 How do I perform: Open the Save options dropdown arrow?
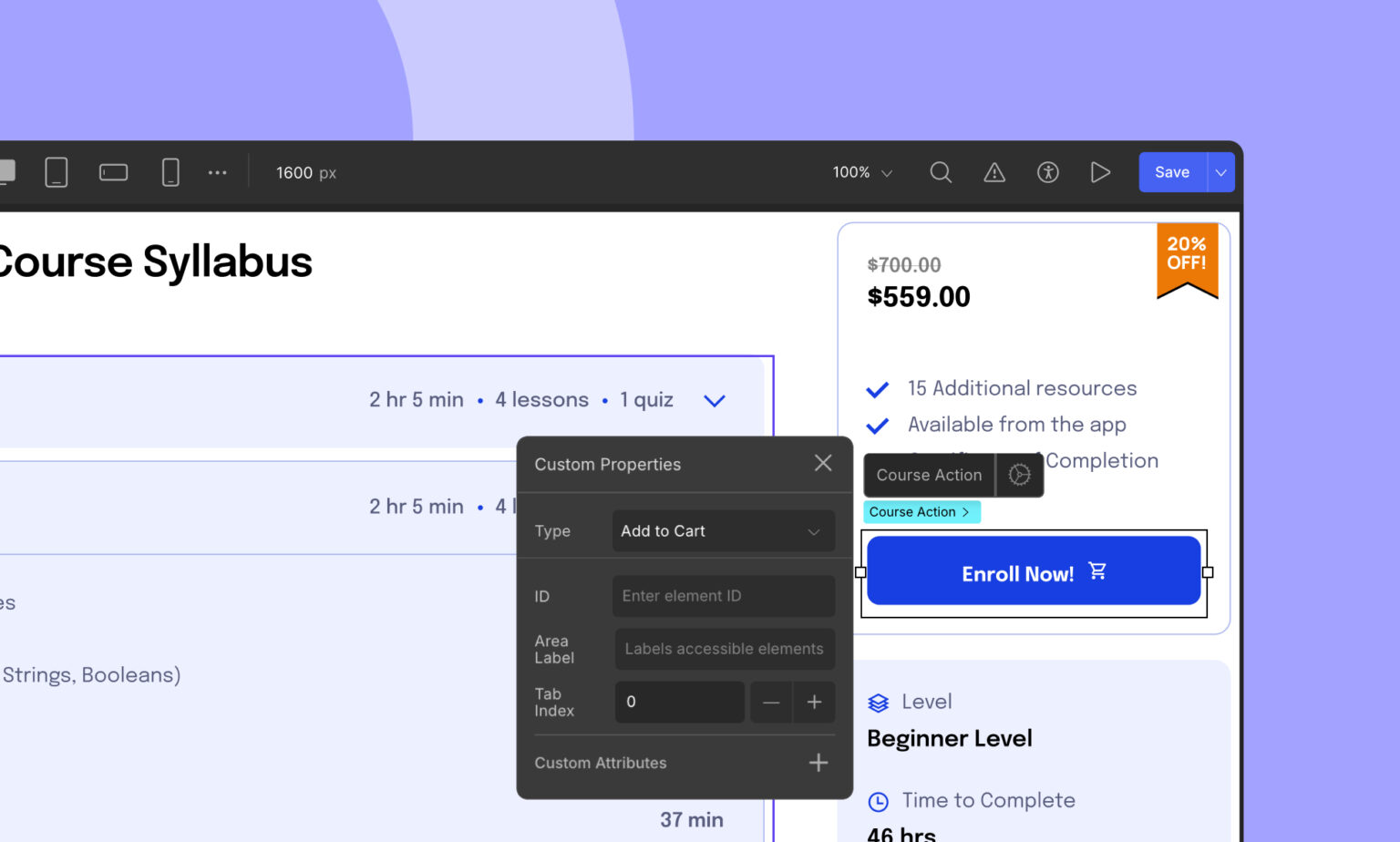tap(1221, 172)
